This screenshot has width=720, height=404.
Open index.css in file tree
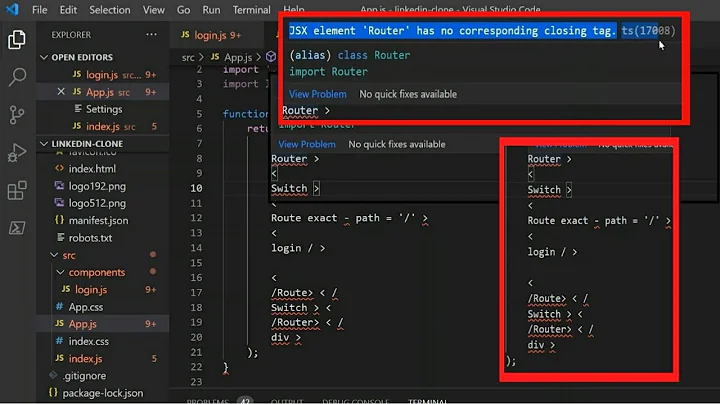pyautogui.click(x=103, y=341)
